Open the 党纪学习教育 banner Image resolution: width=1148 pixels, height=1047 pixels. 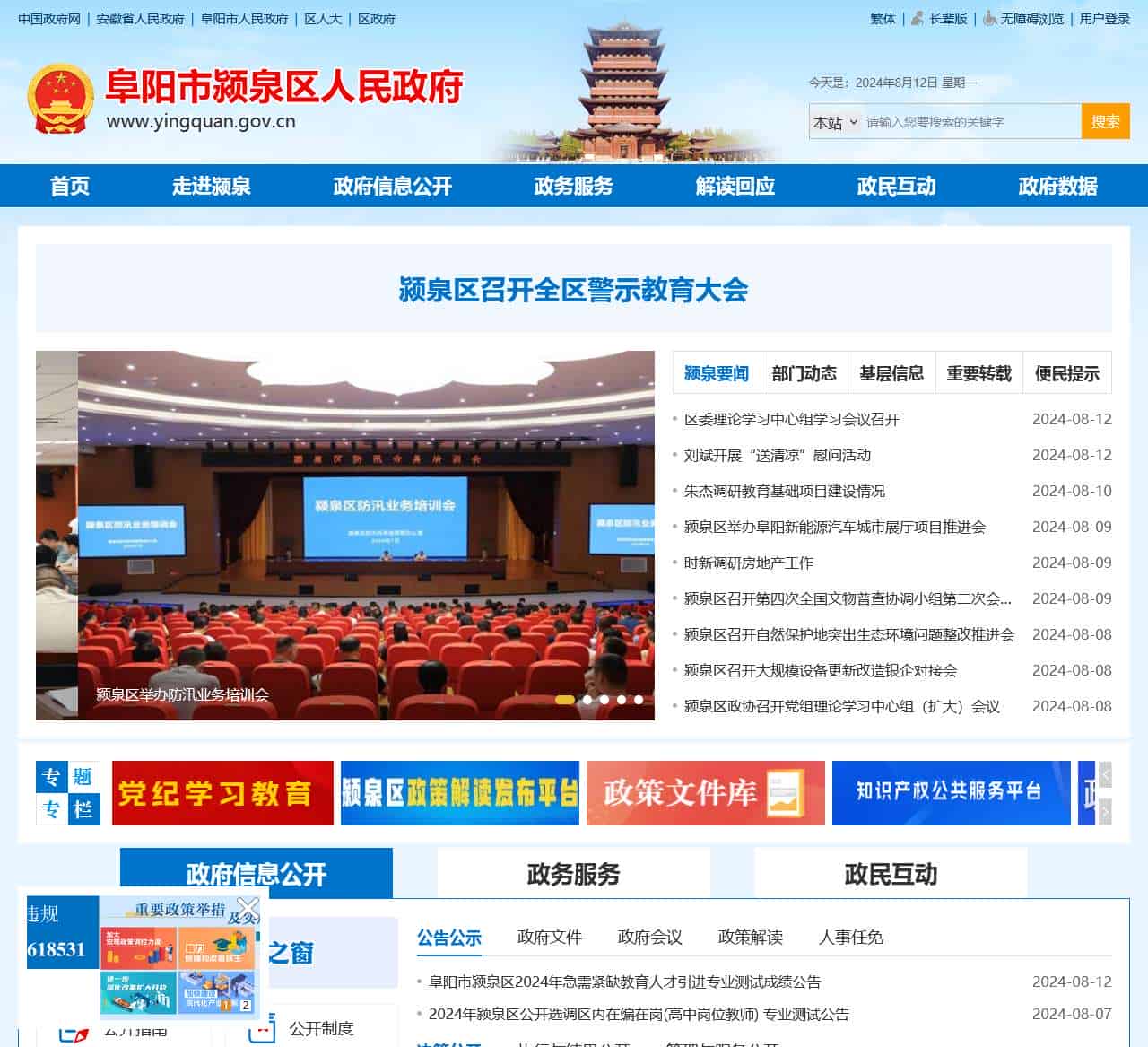click(x=222, y=792)
